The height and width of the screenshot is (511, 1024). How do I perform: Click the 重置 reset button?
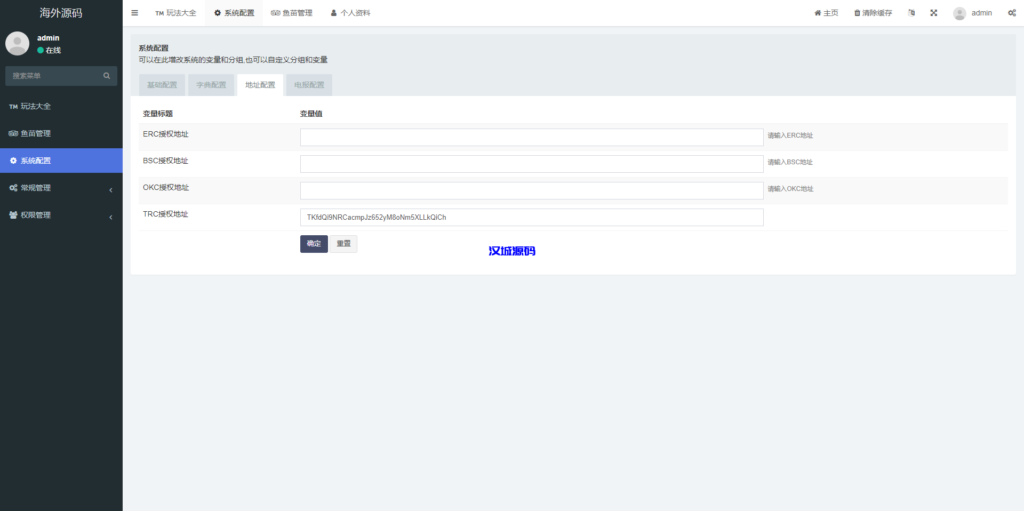tap(344, 244)
